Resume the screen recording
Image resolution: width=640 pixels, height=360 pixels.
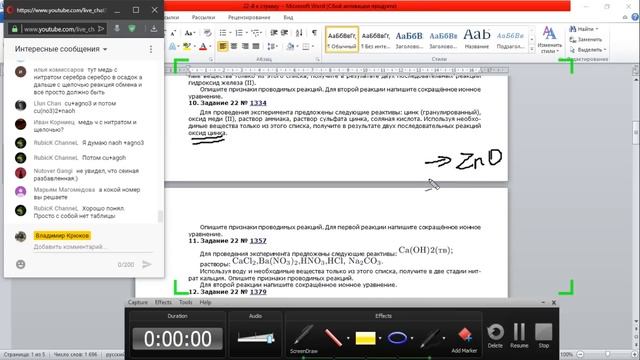click(519, 336)
